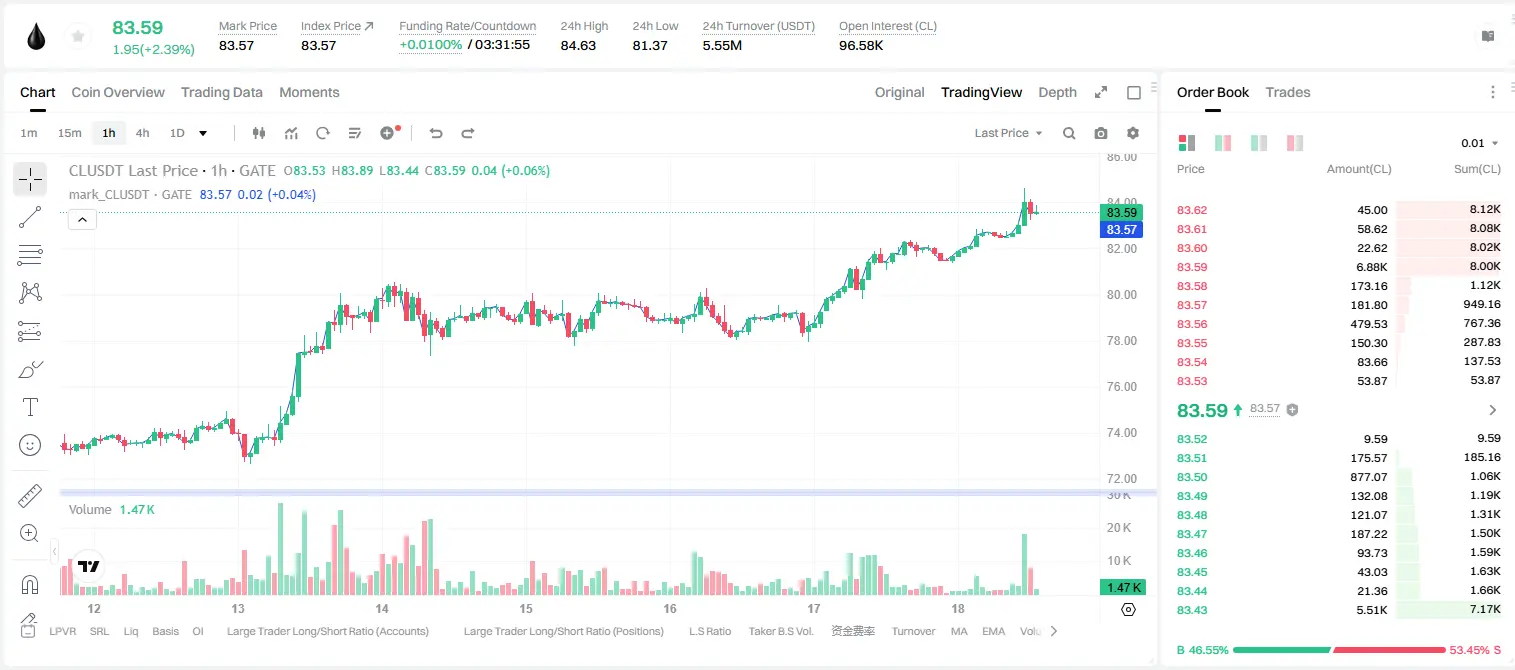The image size is (1515, 670).
Task: Select the crosshair cursor tool
Action: pos(30,179)
